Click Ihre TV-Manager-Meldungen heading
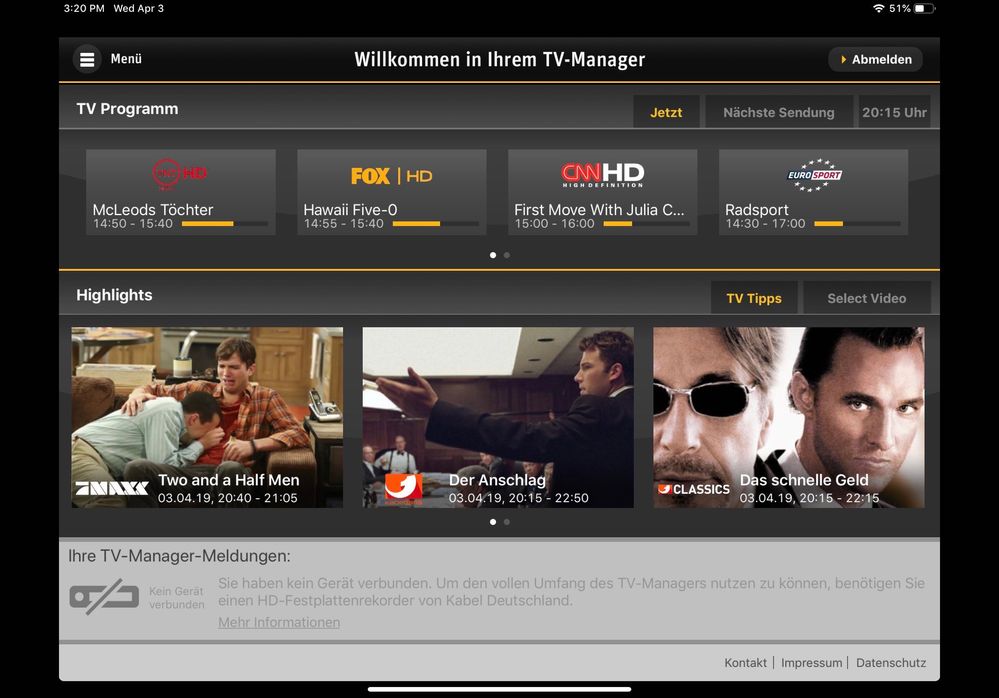Viewport: 999px width, 698px height. (x=179, y=556)
